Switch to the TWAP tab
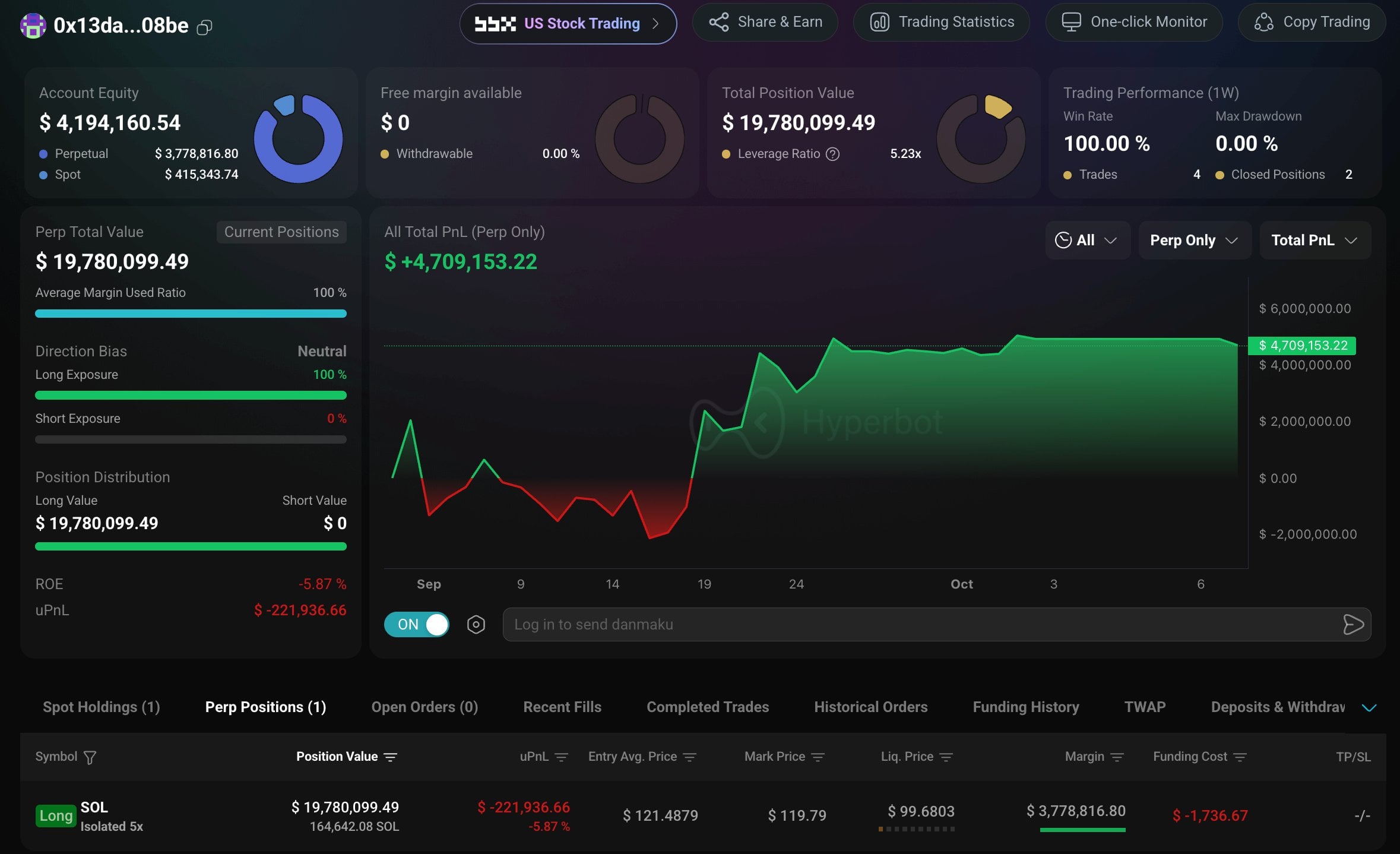1400x854 pixels. (1145, 707)
